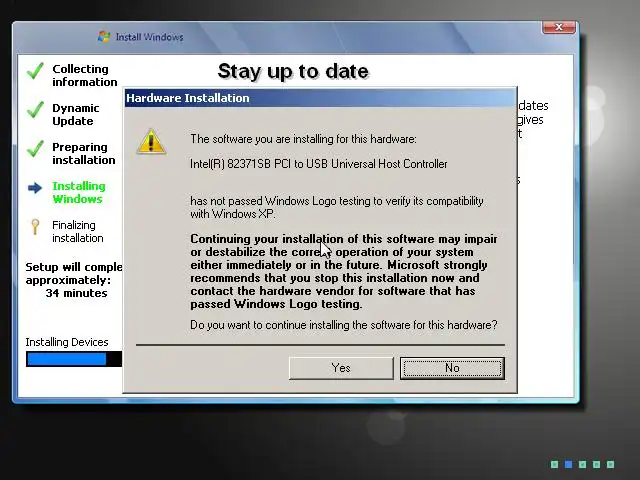Click 'The software you are installing' line
This screenshot has width=640, height=480.
[x=303, y=139]
